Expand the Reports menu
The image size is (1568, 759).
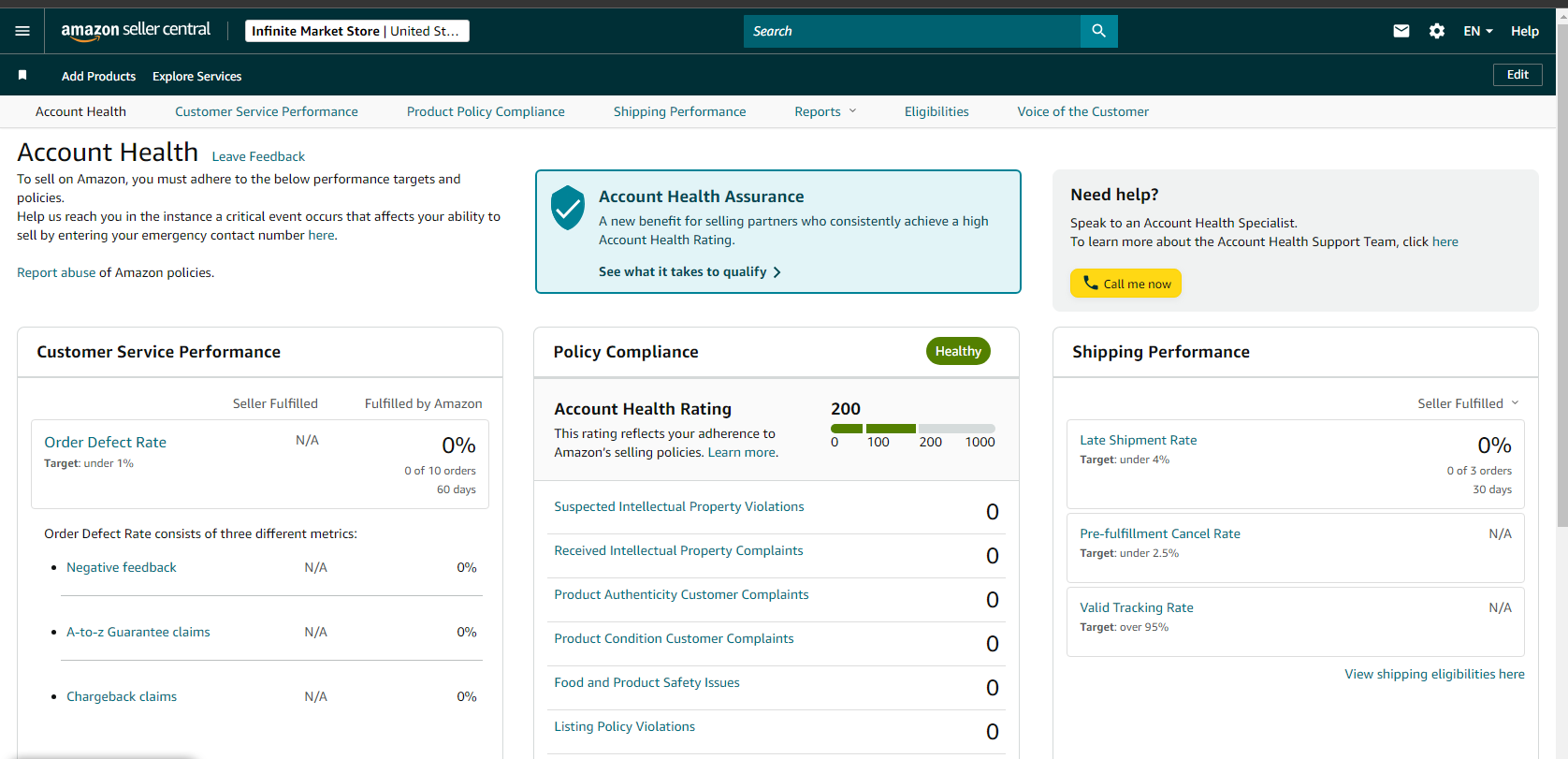825,111
